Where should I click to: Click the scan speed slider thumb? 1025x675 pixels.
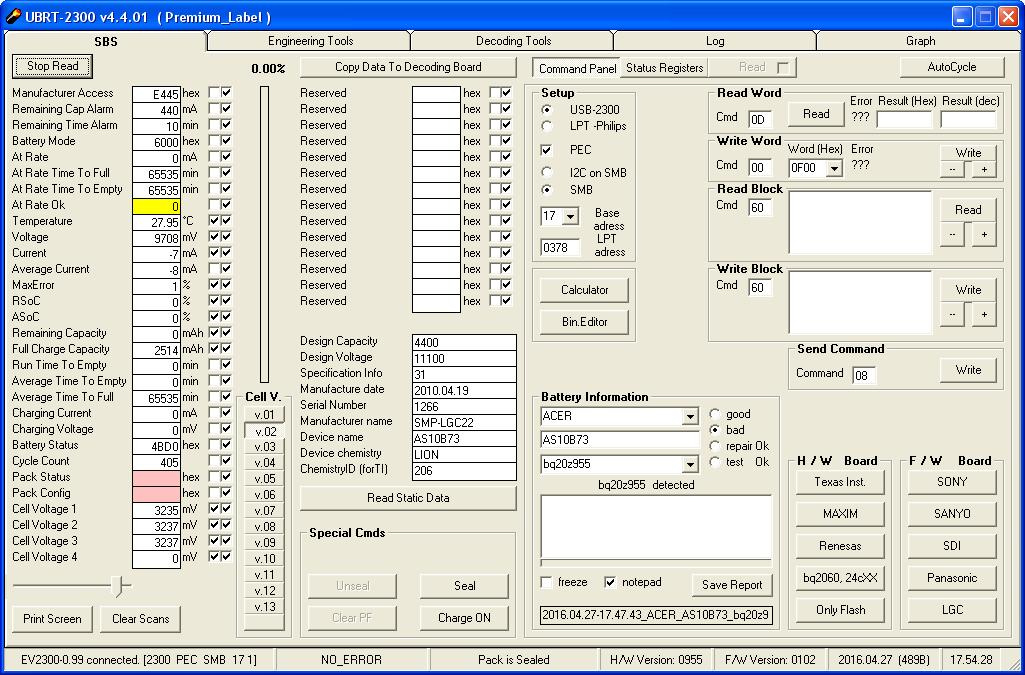tap(118, 586)
